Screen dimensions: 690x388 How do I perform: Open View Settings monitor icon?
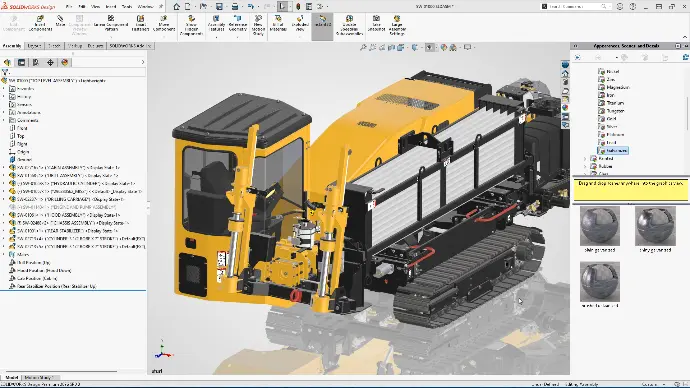[467, 47]
